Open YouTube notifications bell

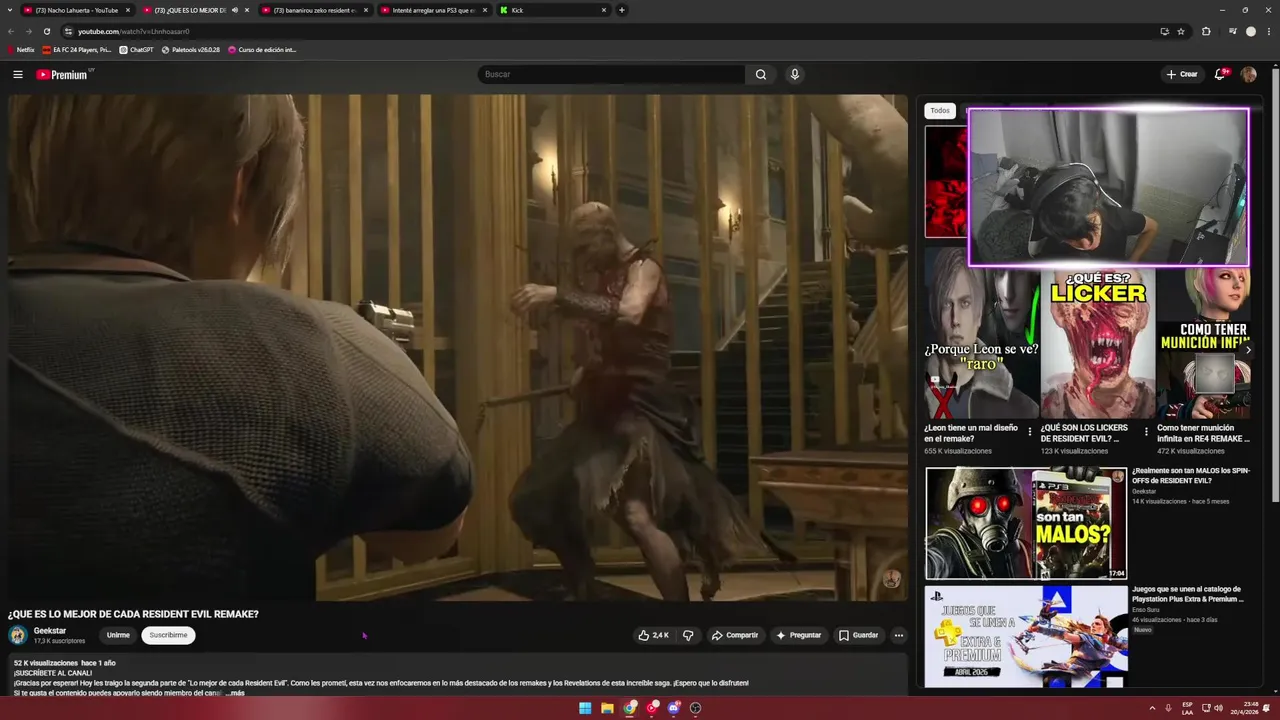[x=1221, y=74]
